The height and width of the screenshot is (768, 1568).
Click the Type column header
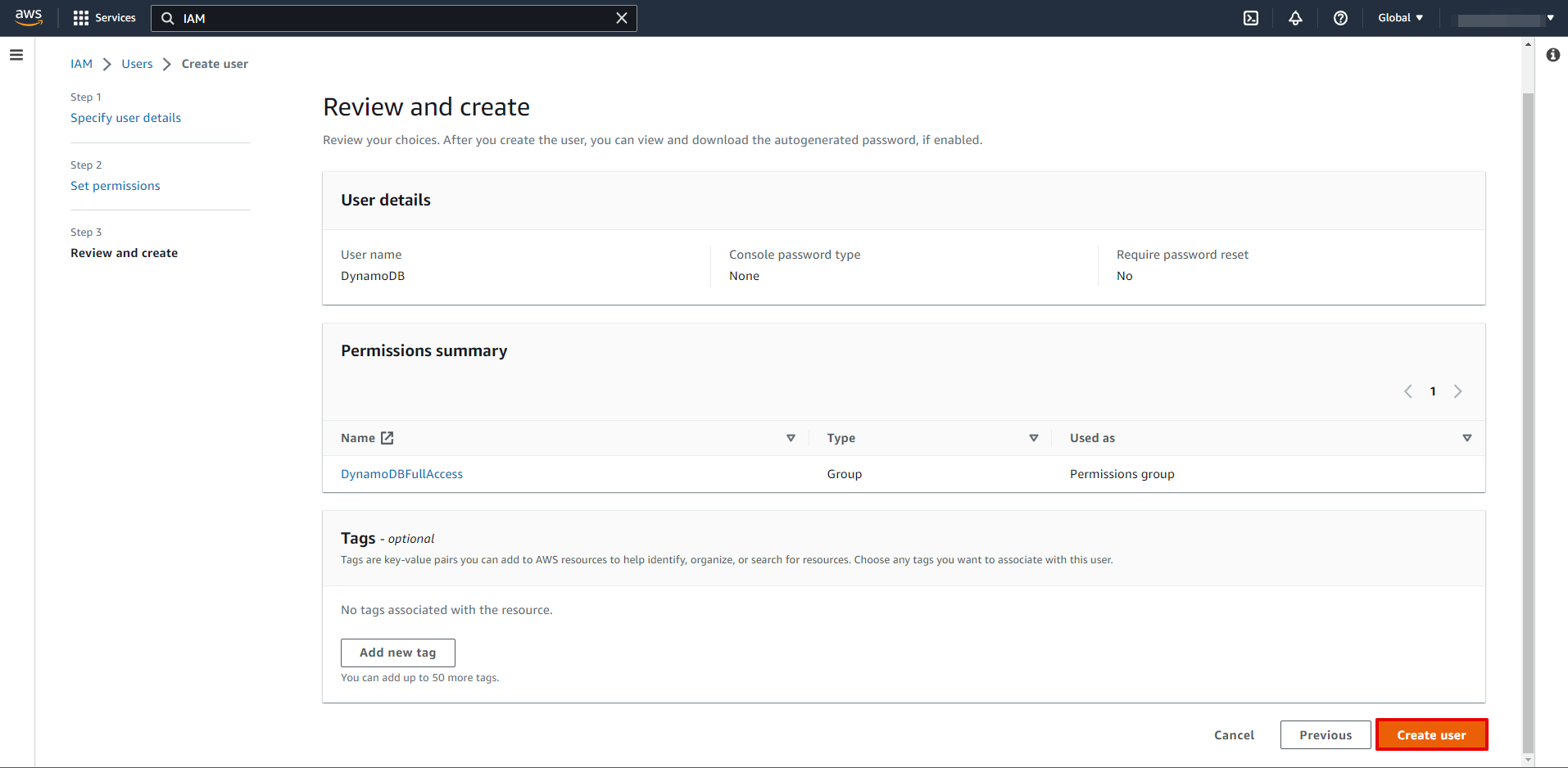841,438
